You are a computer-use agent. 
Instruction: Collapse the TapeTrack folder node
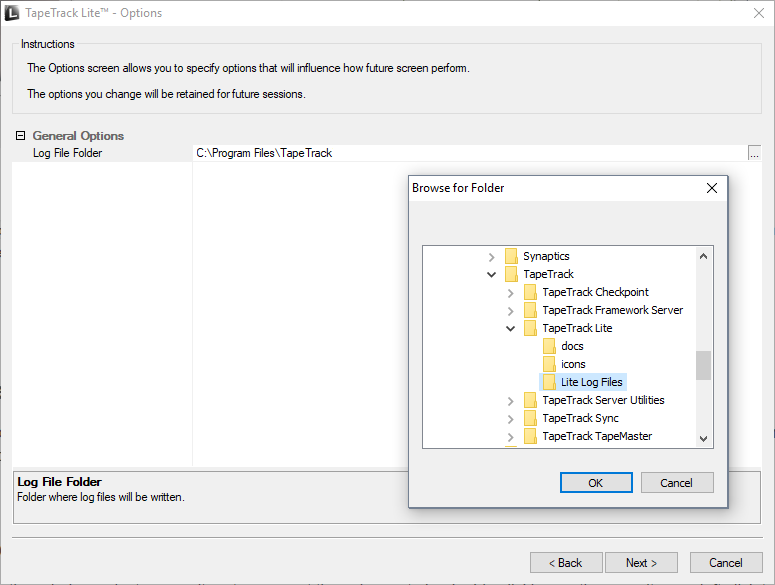[491, 275]
